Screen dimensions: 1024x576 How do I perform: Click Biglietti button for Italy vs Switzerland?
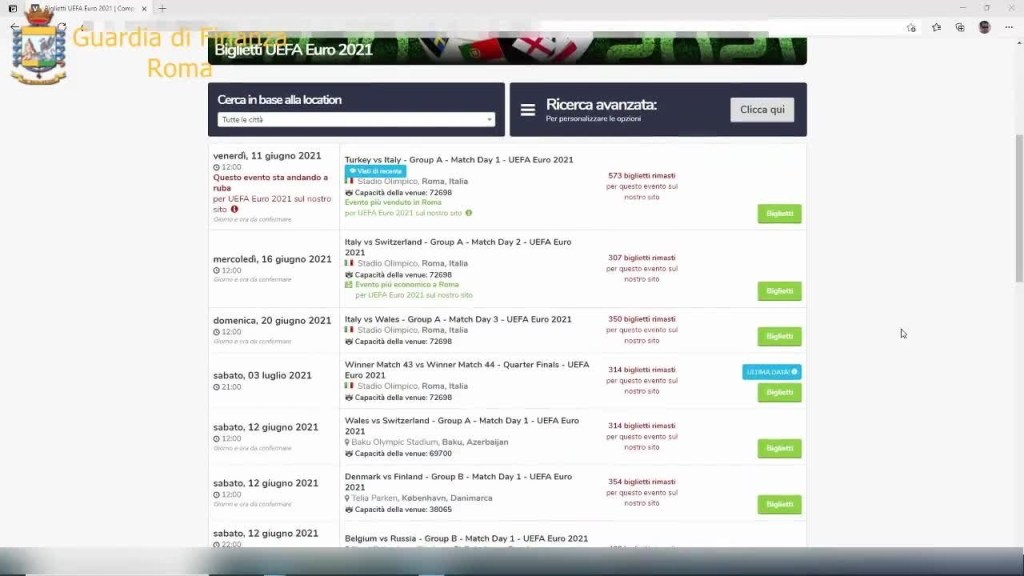779,291
